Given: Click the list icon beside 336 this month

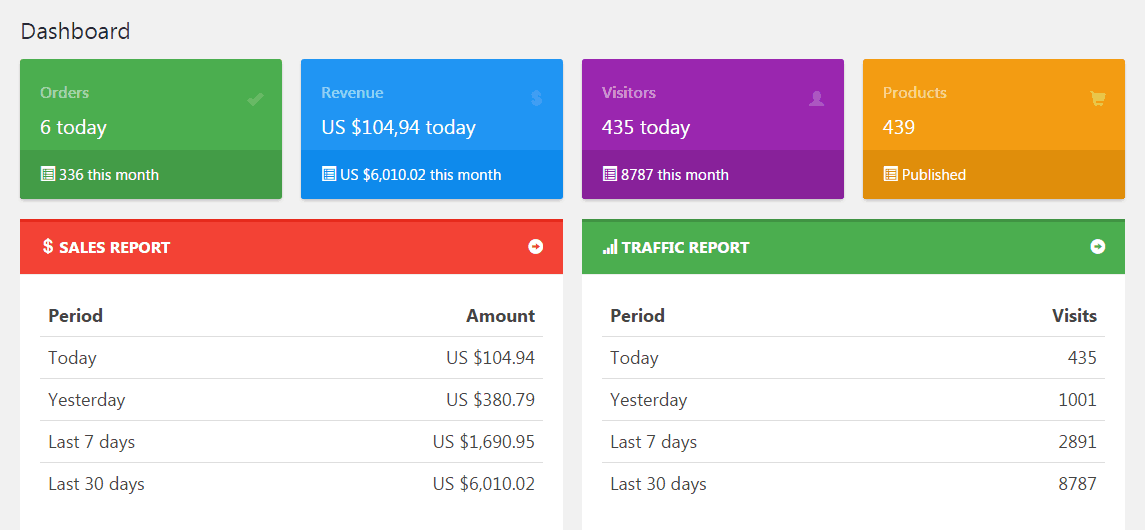Looking at the screenshot, I should (48, 174).
